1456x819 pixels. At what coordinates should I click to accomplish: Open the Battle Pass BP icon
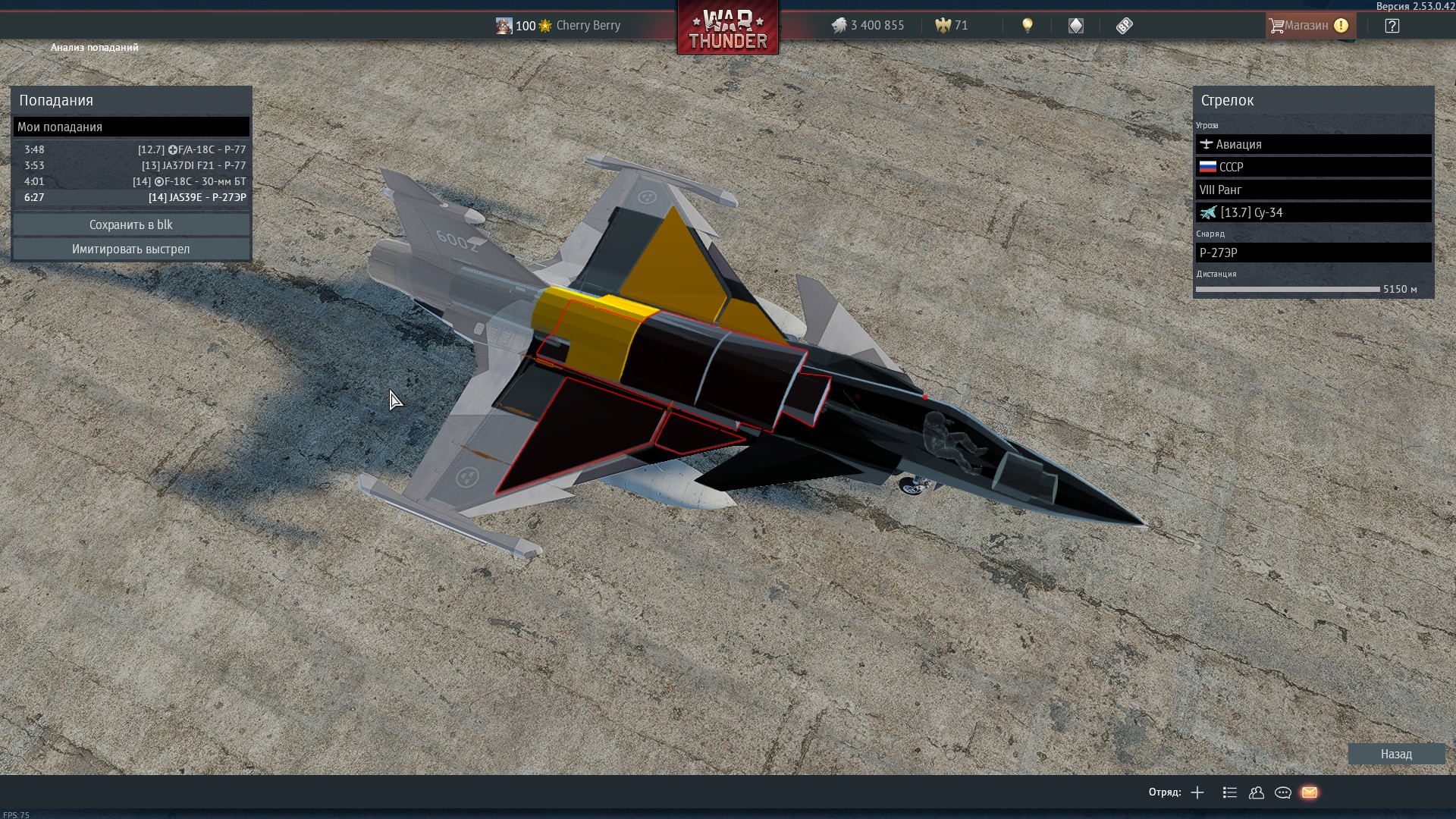1125,26
